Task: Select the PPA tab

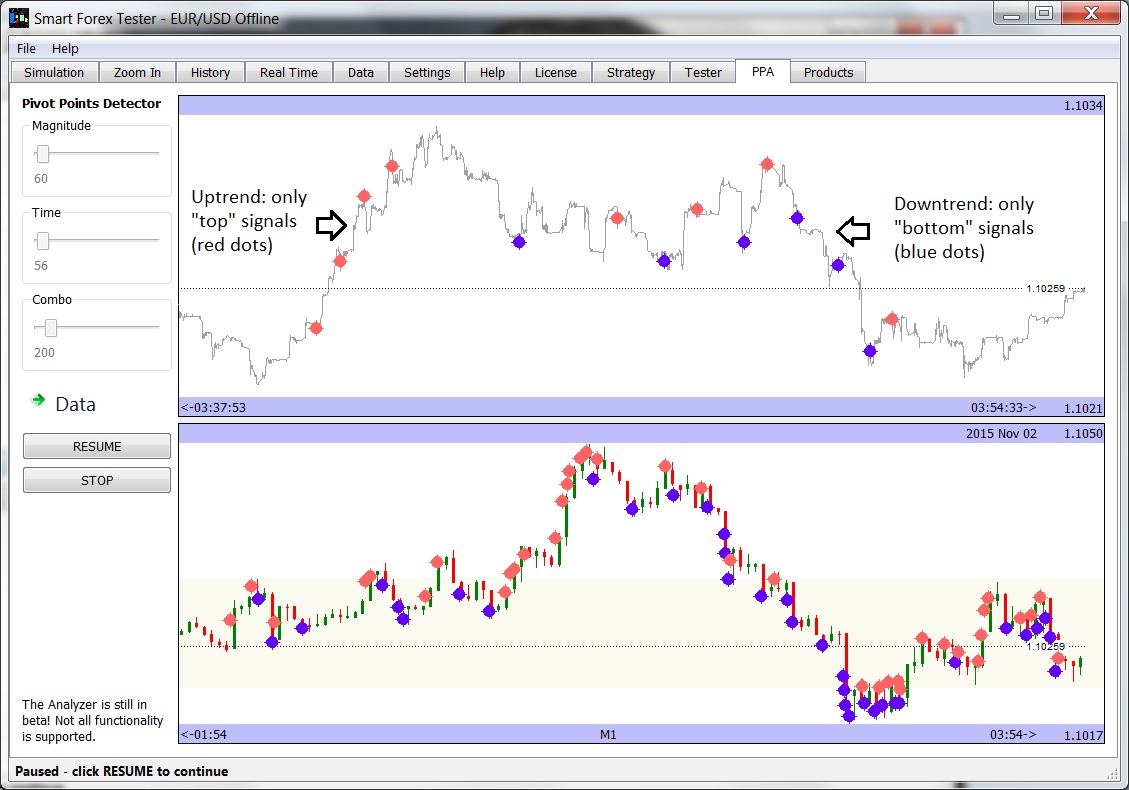Action: pos(763,71)
